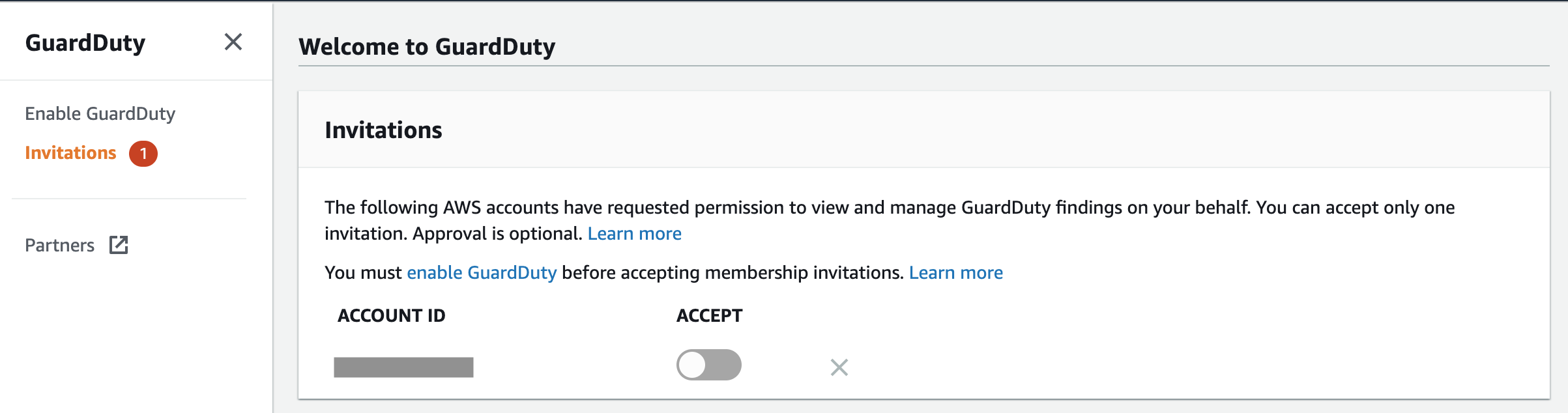The height and width of the screenshot is (413, 1568).
Task: Click the redacted account ID entry
Action: point(403,367)
